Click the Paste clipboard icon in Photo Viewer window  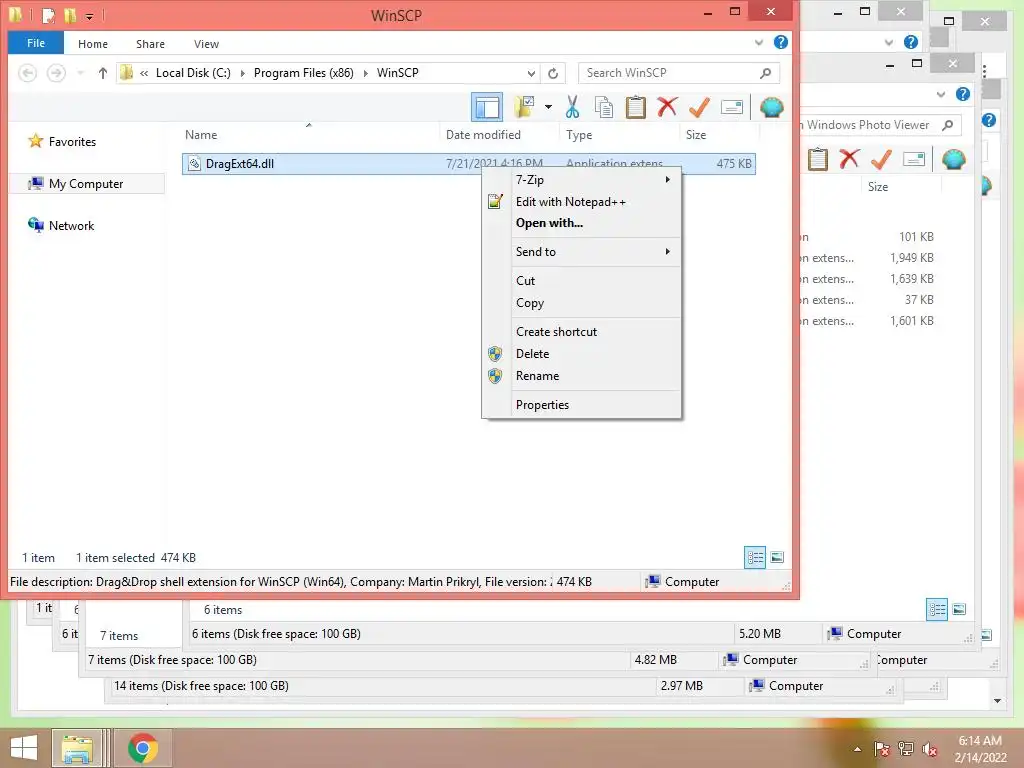(818, 159)
